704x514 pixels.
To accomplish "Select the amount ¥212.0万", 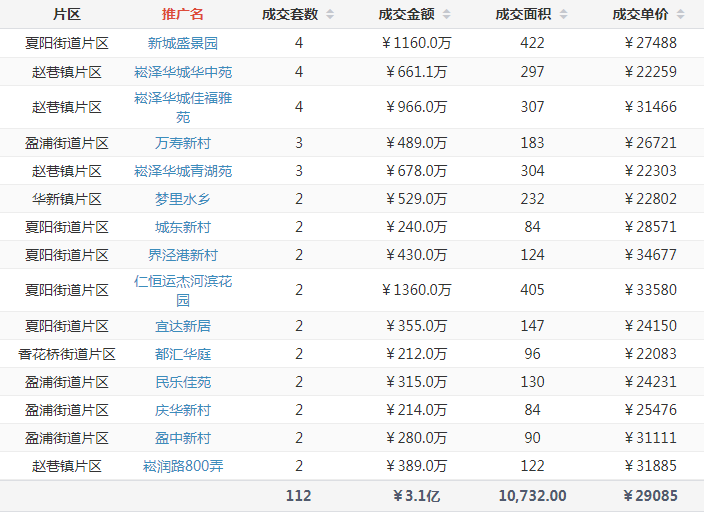I will (416, 354).
